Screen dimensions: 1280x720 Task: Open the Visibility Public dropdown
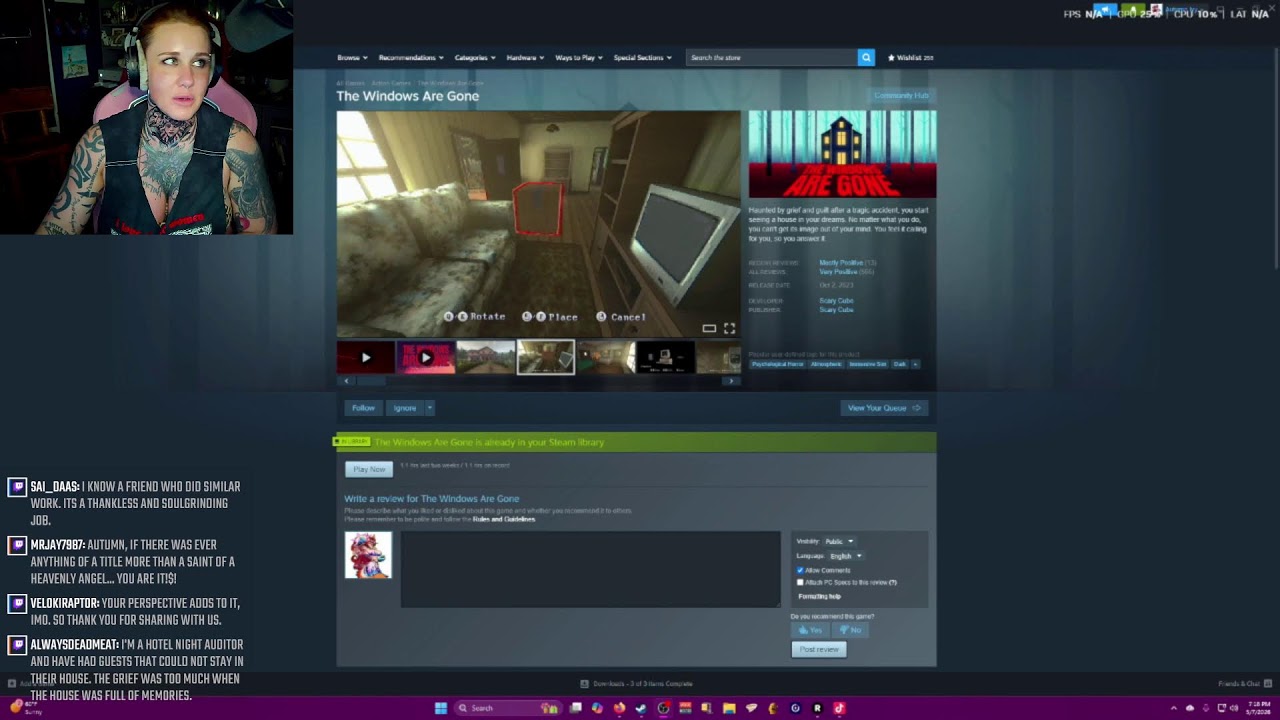(839, 541)
